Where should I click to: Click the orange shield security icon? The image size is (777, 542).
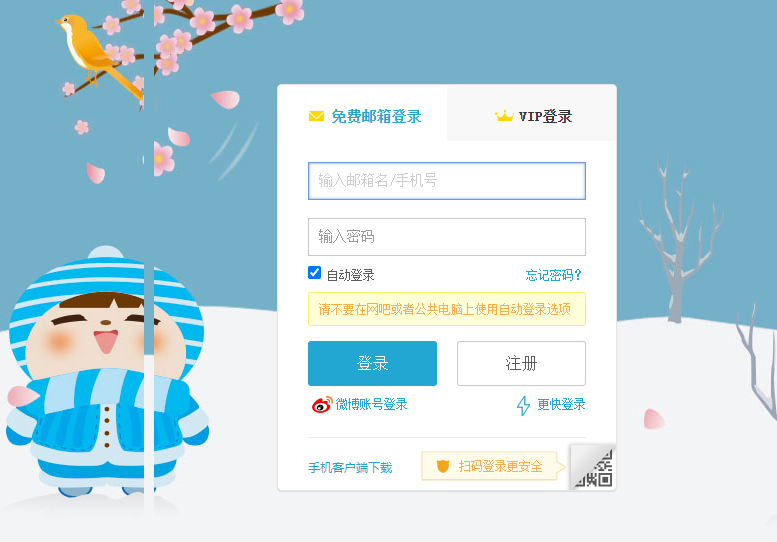click(443, 466)
